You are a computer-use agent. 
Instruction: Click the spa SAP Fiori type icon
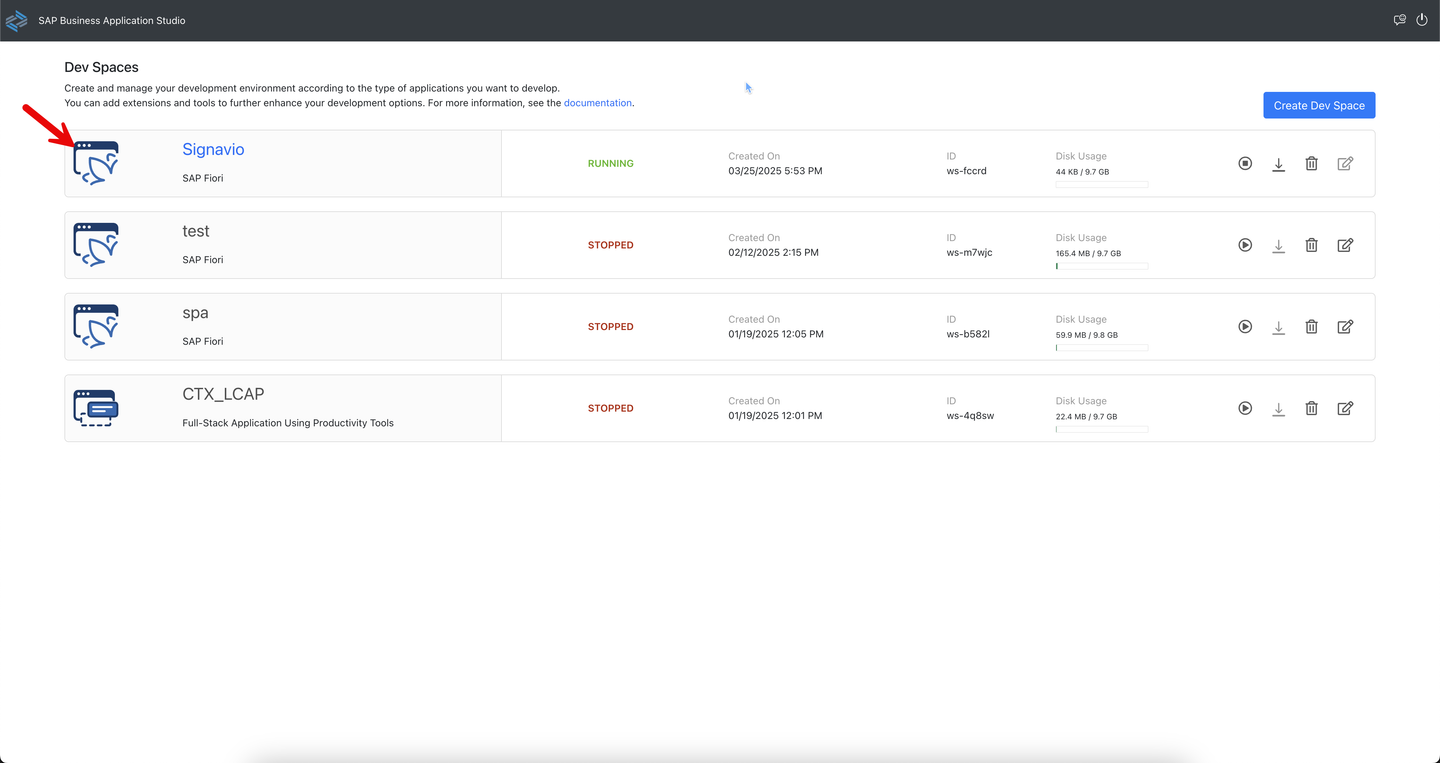pos(96,326)
